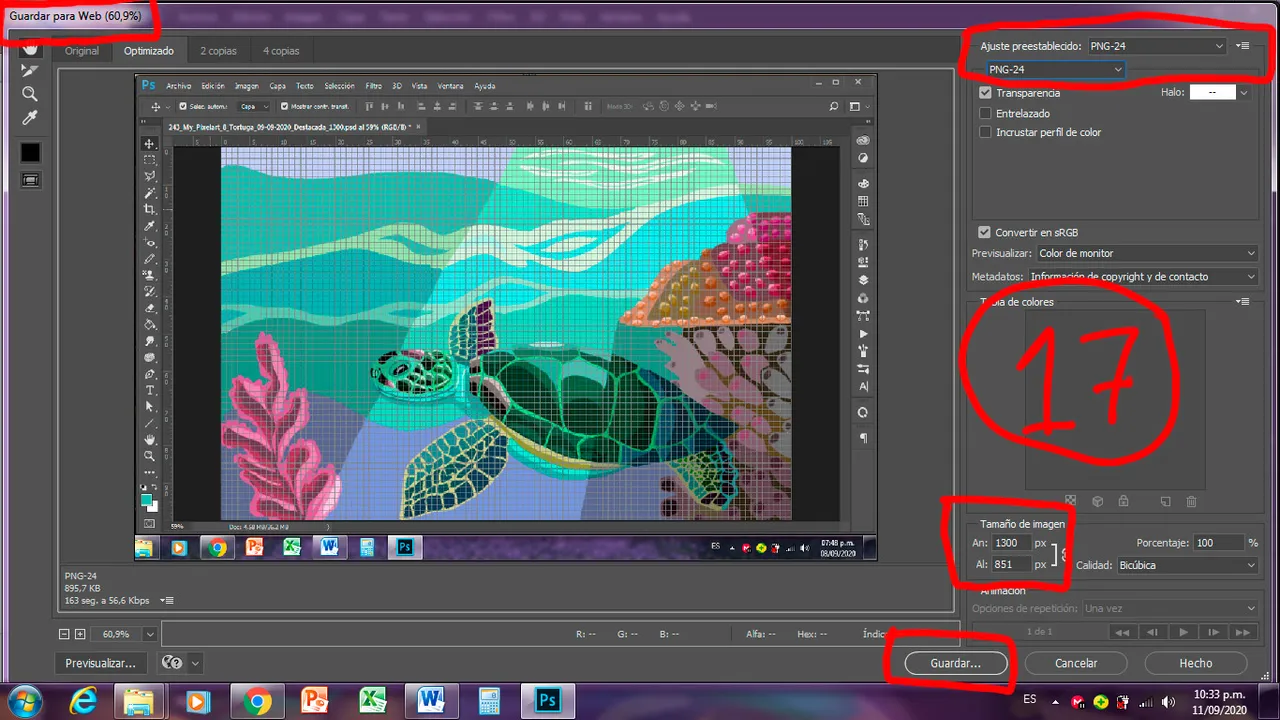
Task: Click the first frame animation button
Action: 1123,632
